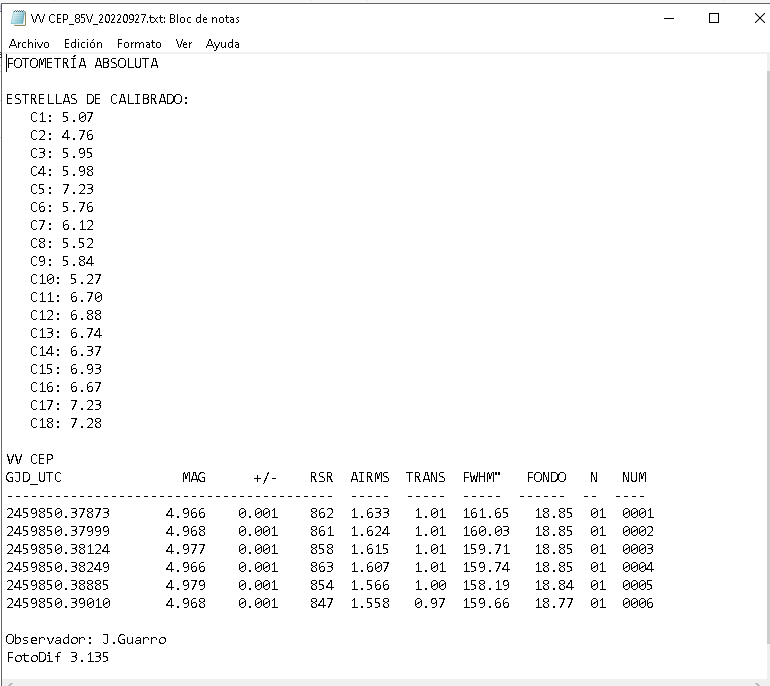Viewport: 770px width, 686px height.
Task: Click the FotoDif 3.135 line
Action: (58, 657)
